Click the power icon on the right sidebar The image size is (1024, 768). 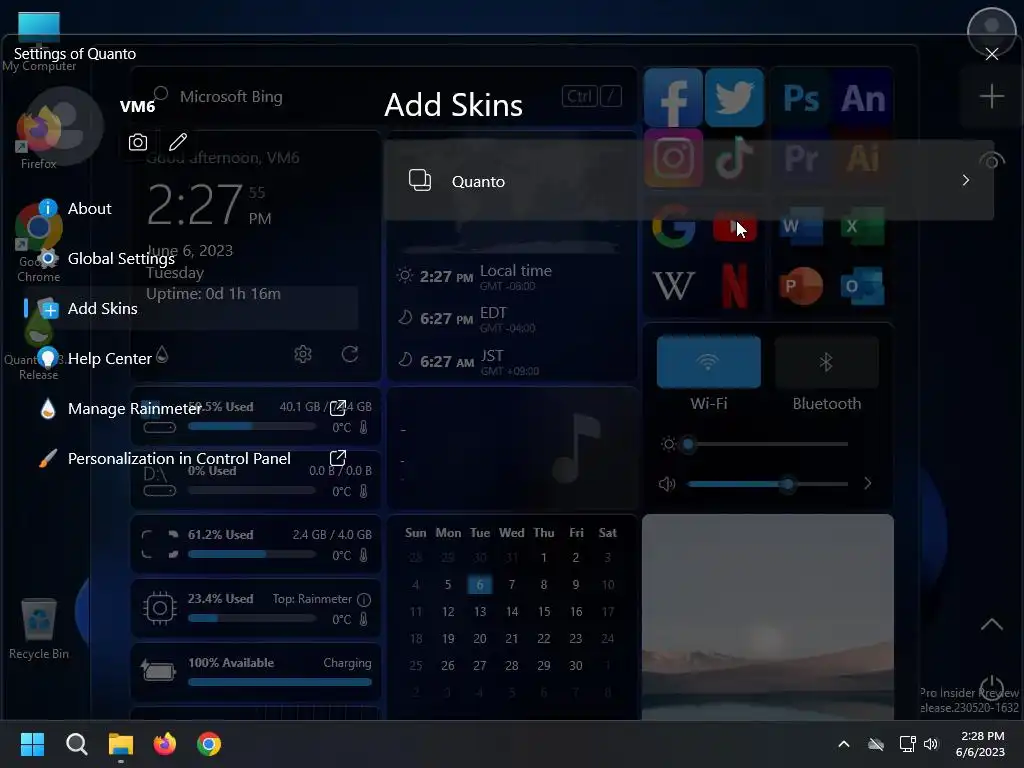[991, 687]
